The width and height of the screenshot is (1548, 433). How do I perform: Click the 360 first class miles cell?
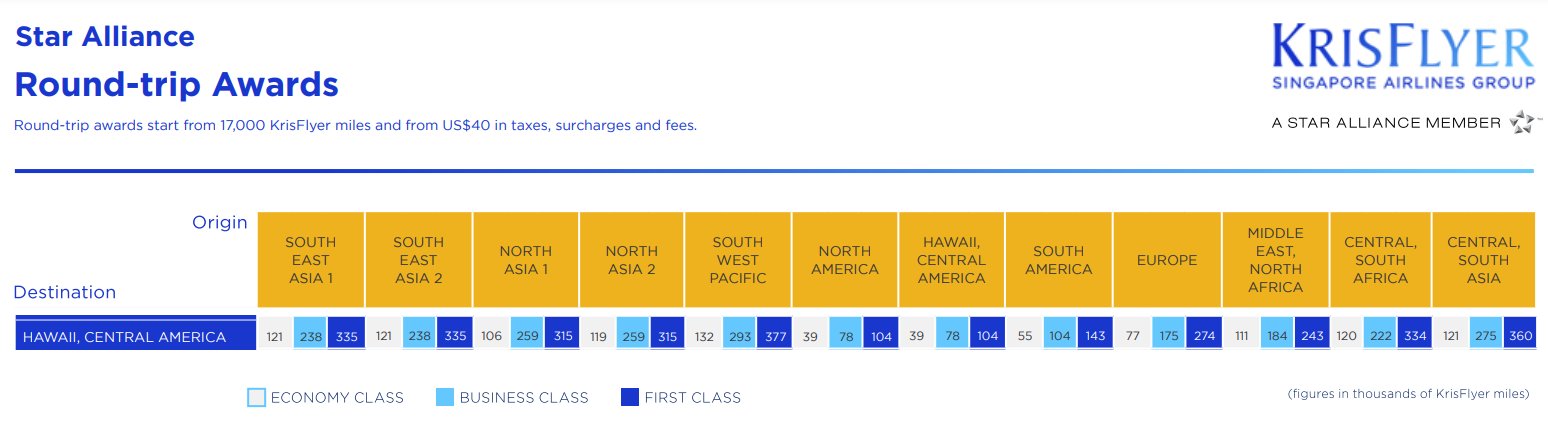1520,336
